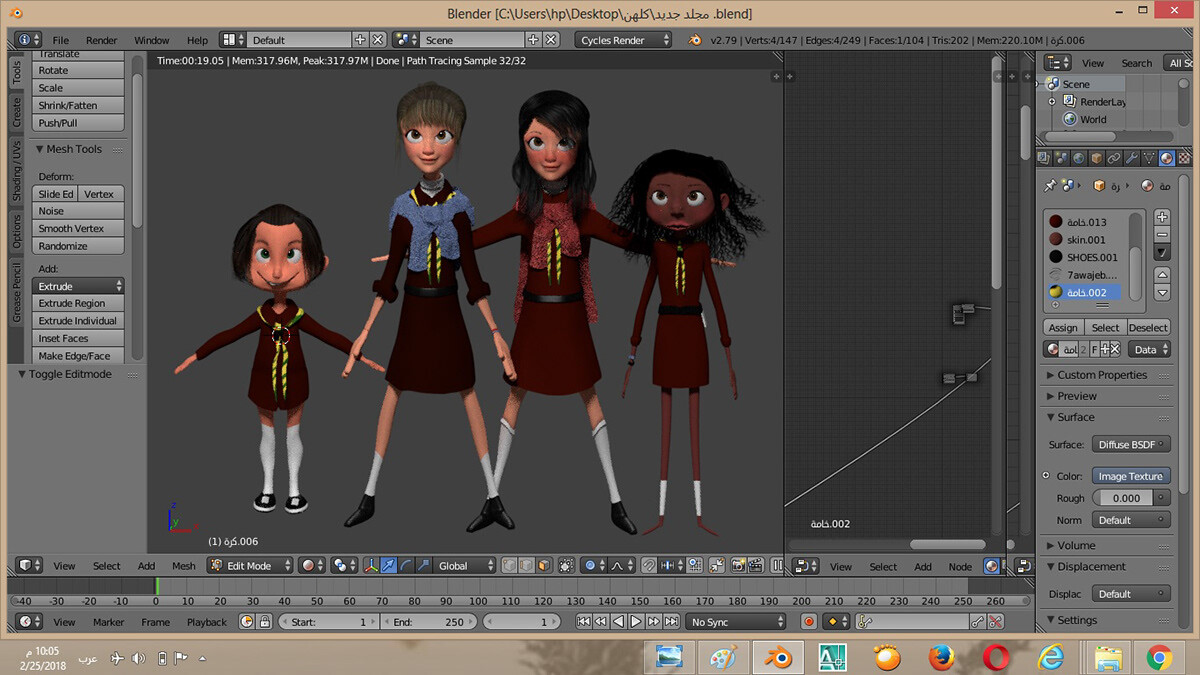Viewport: 1200px width, 675px height.
Task: Click the Assign button for the material slot
Action: click(x=1062, y=327)
